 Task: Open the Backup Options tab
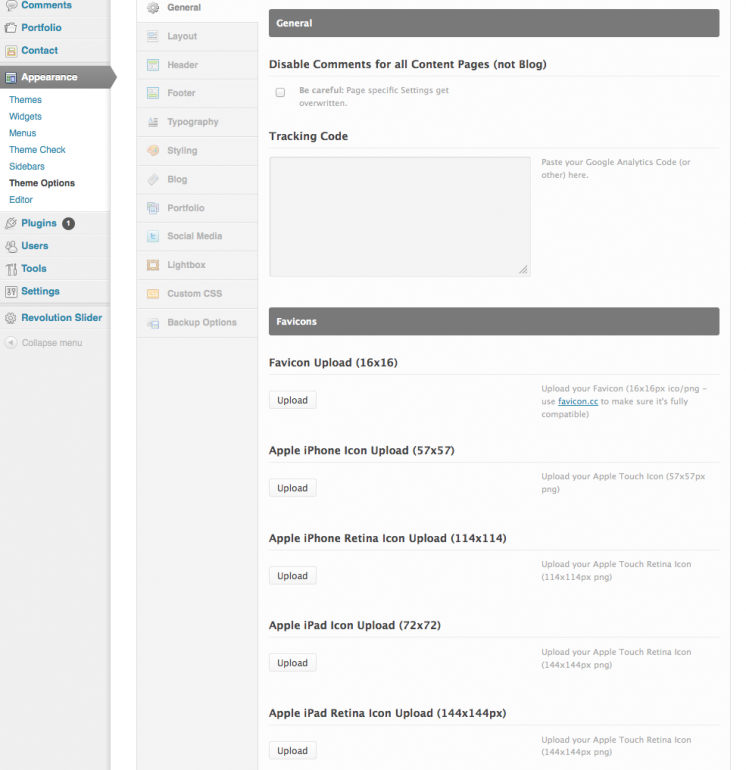coord(197,323)
